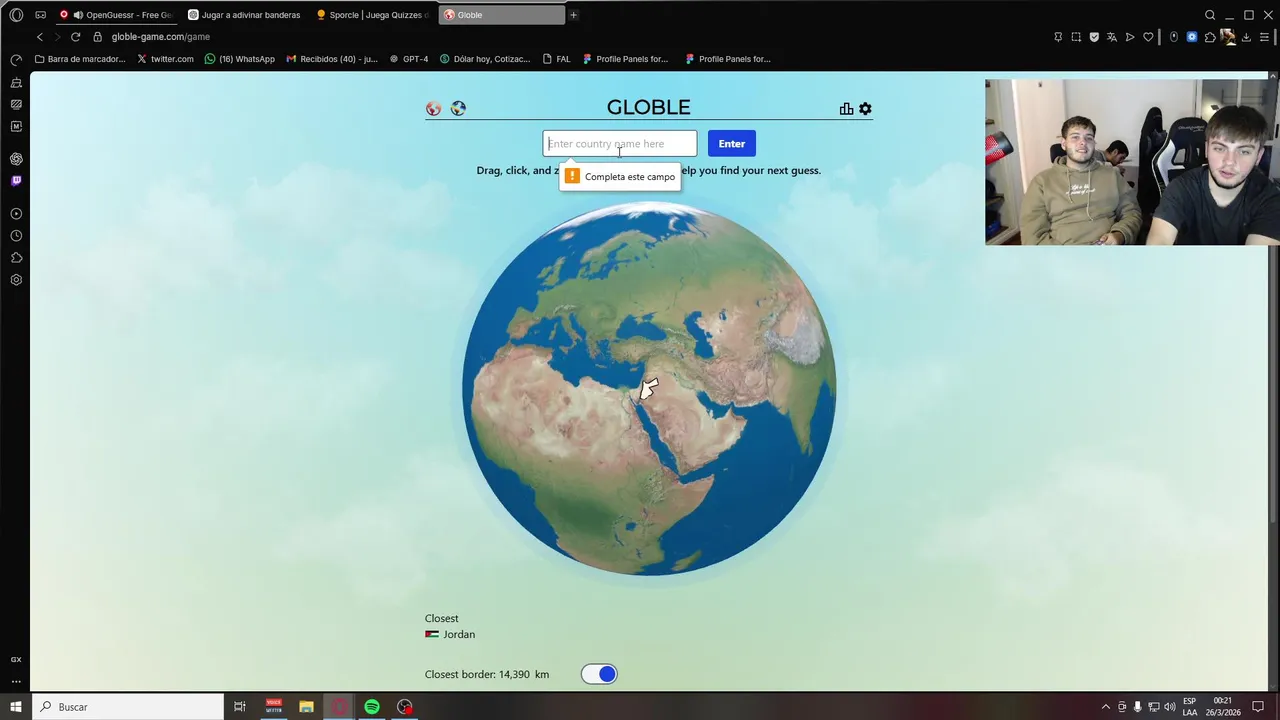The width and height of the screenshot is (1280, 720).
Task: Click the send/flow arrow icon
Action: point(1130,37)
